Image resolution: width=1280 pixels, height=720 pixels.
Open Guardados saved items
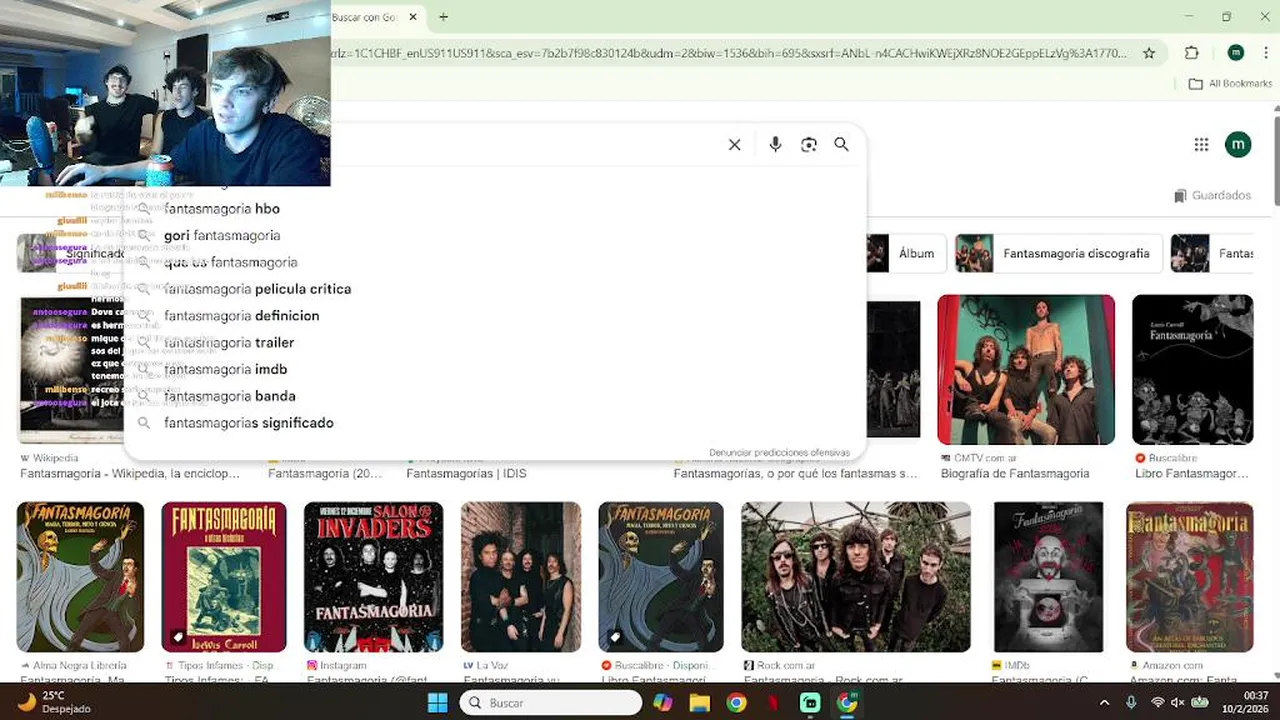[x=1212, y=196]
